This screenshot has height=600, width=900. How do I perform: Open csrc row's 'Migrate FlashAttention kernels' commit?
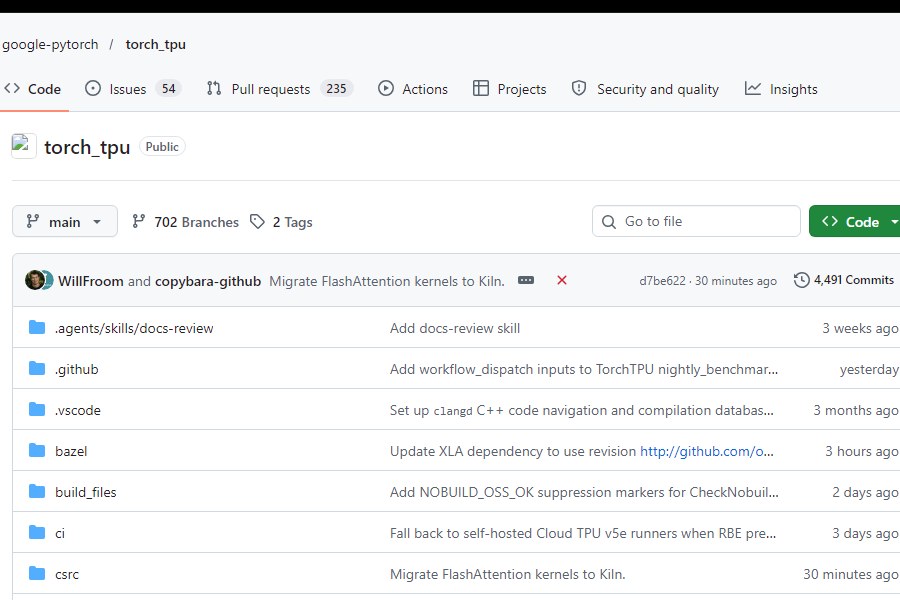pos(507,574)
